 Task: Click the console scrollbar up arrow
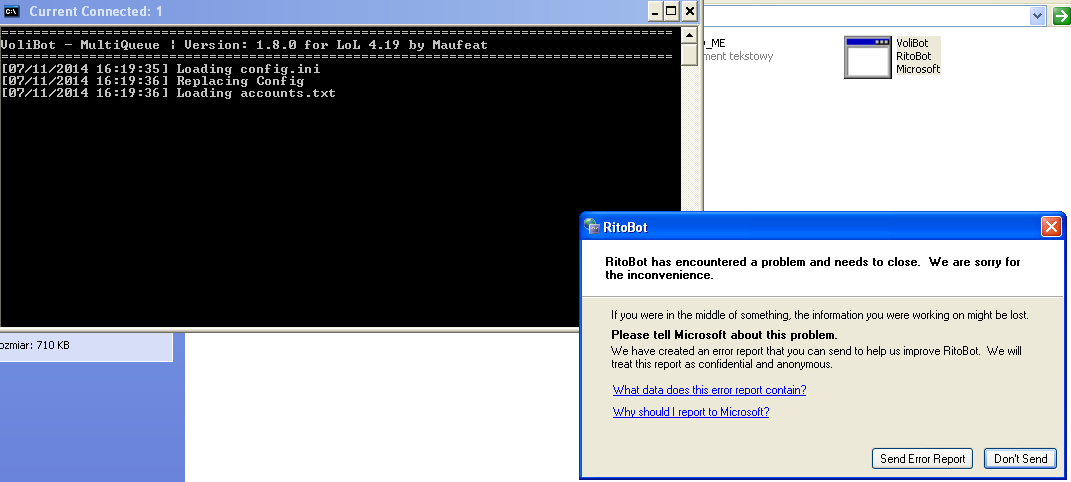coord(689,35)
